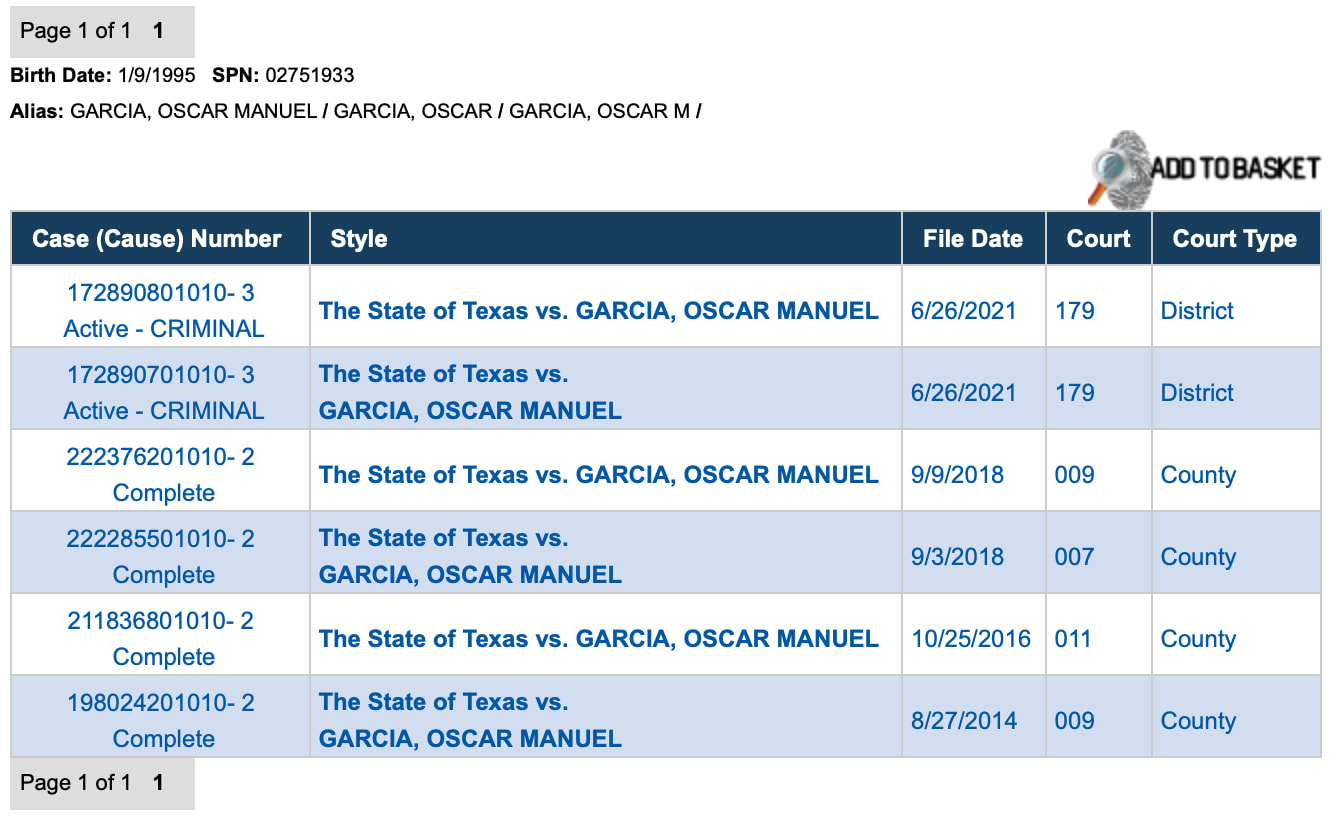Go to page 1 in bottom pager
The image size is (1332, 840).
[x=158, y=782]
